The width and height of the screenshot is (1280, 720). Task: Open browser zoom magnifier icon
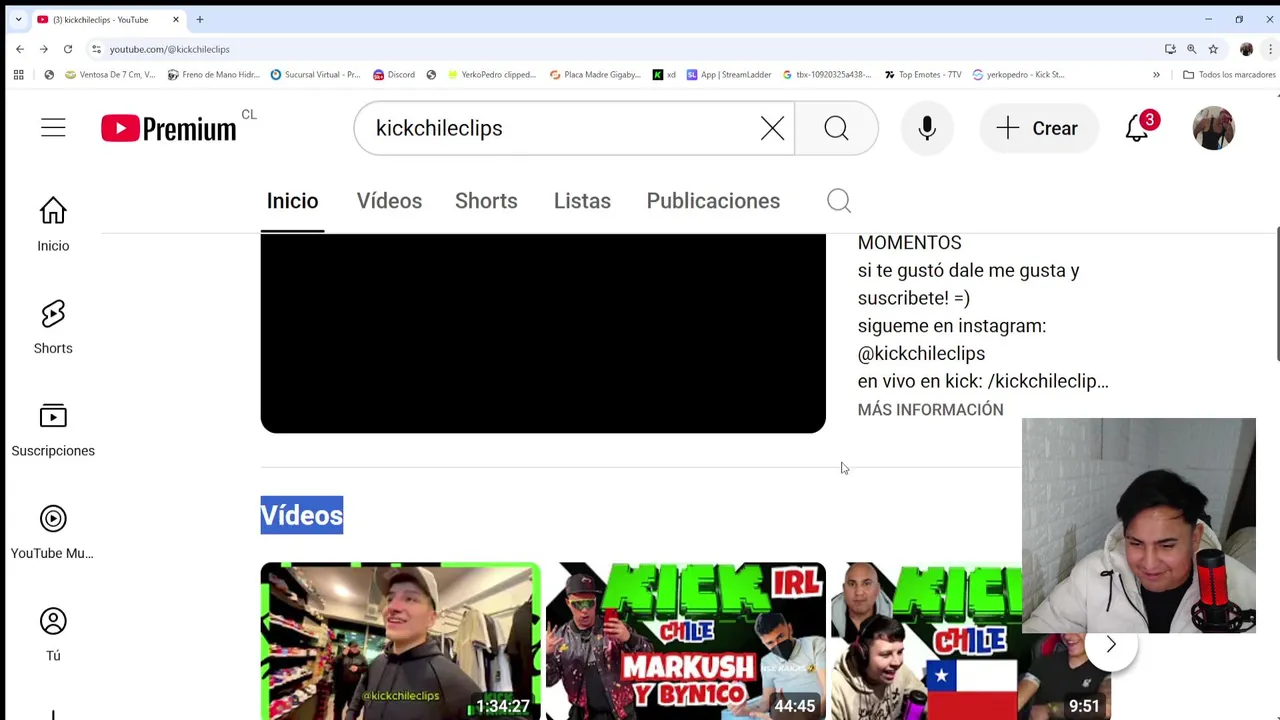1191,49
